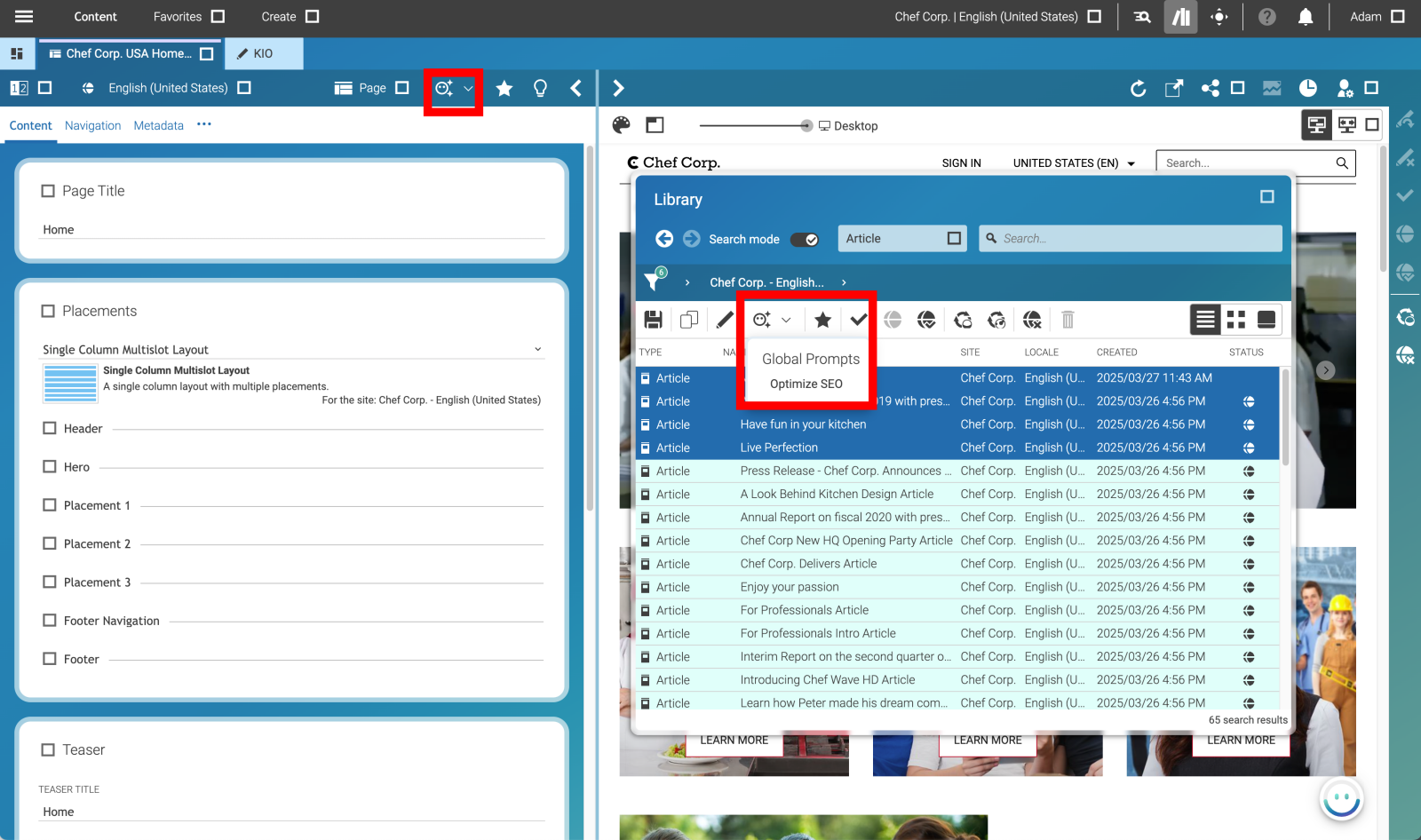Open the Single Column Multislot Layout dropdown
The width and height of the screenshot is (1421, 840).
[537, 349]
